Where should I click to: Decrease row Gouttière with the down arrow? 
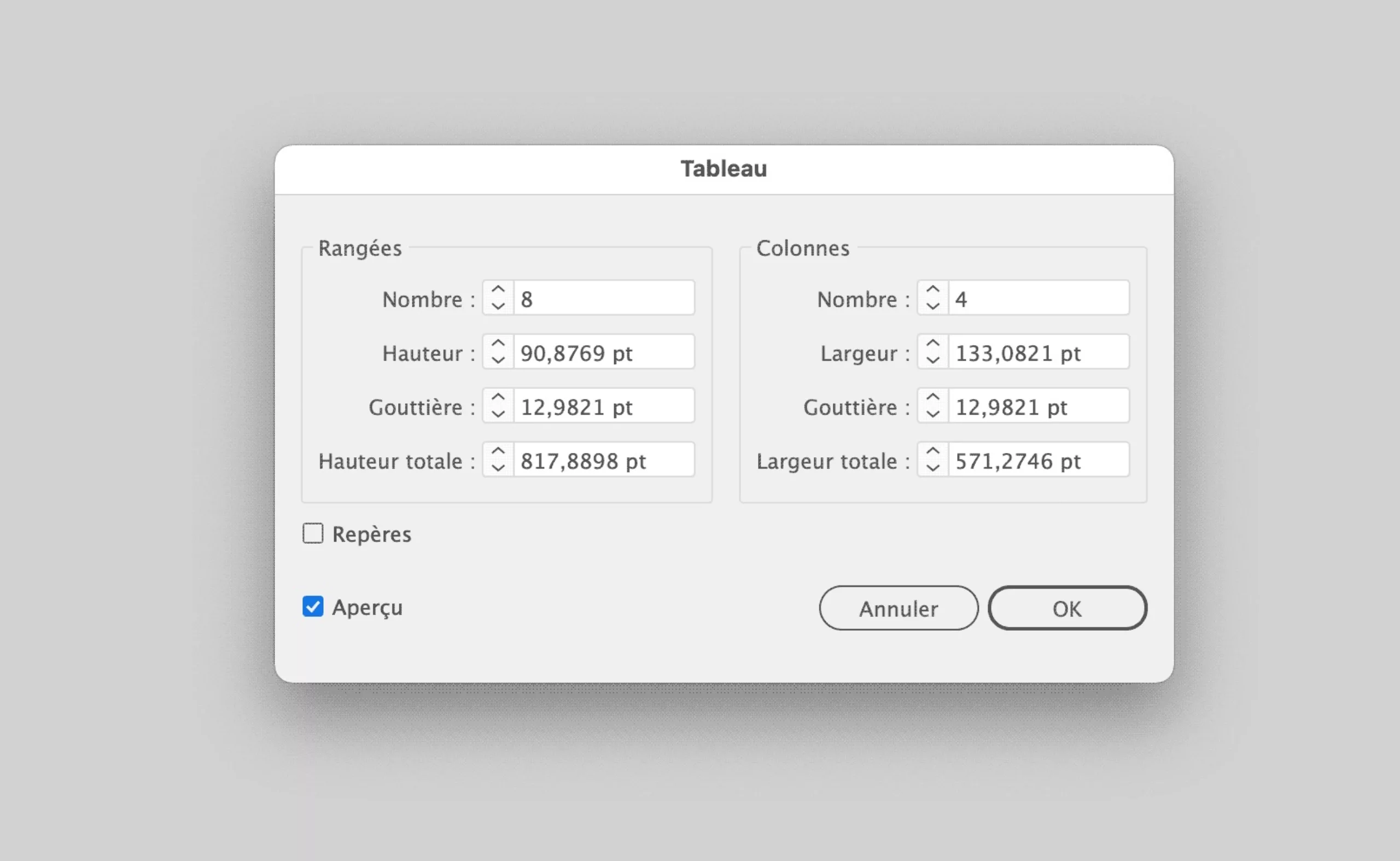(x=498, y=415)
